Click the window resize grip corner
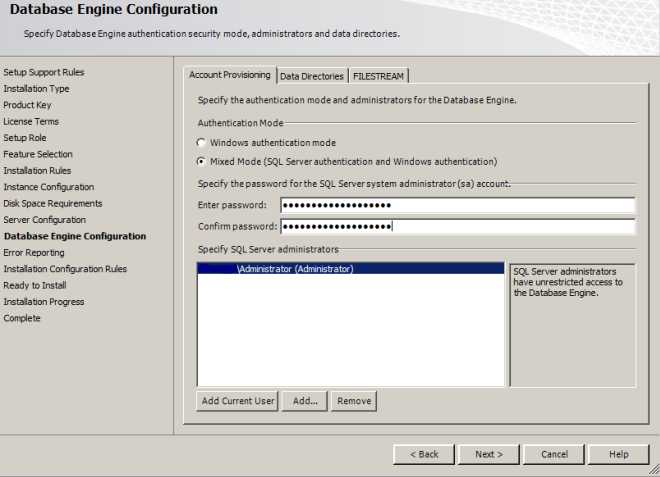660x477 pixels. click(x=655, y=471)
